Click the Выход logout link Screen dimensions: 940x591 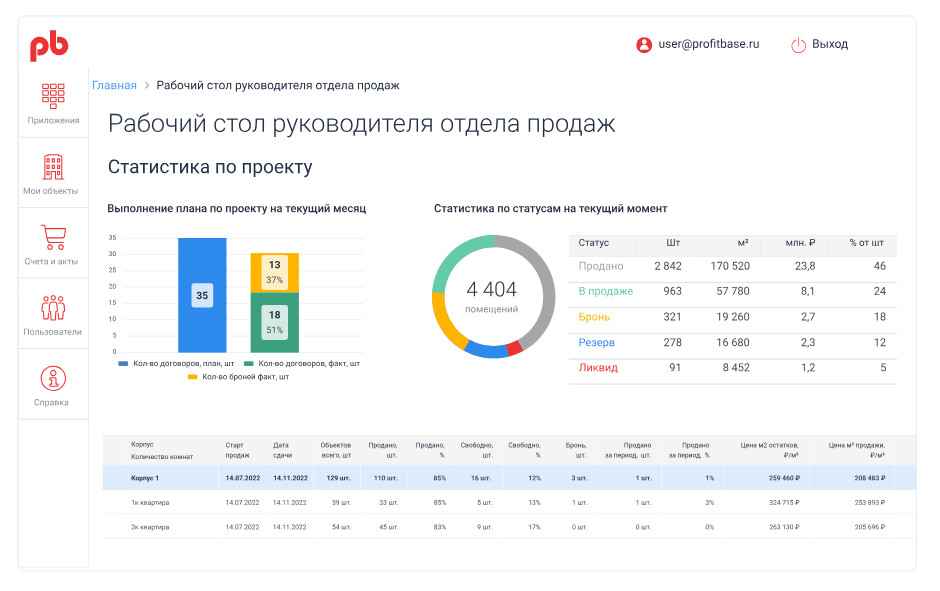[830, 44]
